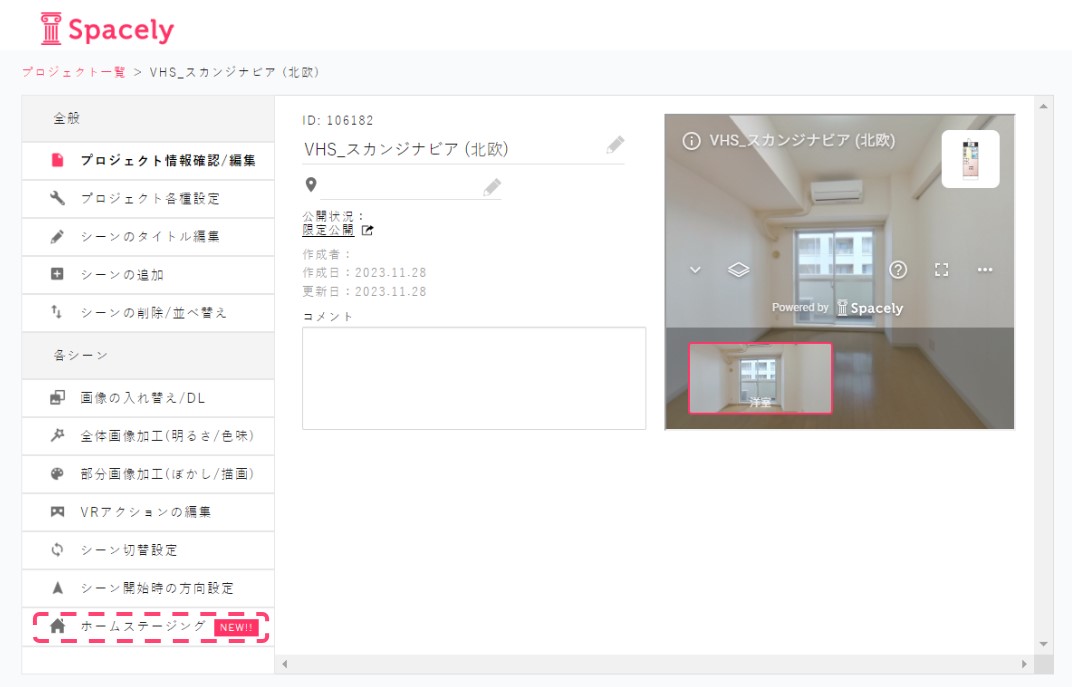Click the sort arrows icon for シーンの削除/並べ替え
The height and width of the screenshot is (687, 1072).
(x=57, y=312)
